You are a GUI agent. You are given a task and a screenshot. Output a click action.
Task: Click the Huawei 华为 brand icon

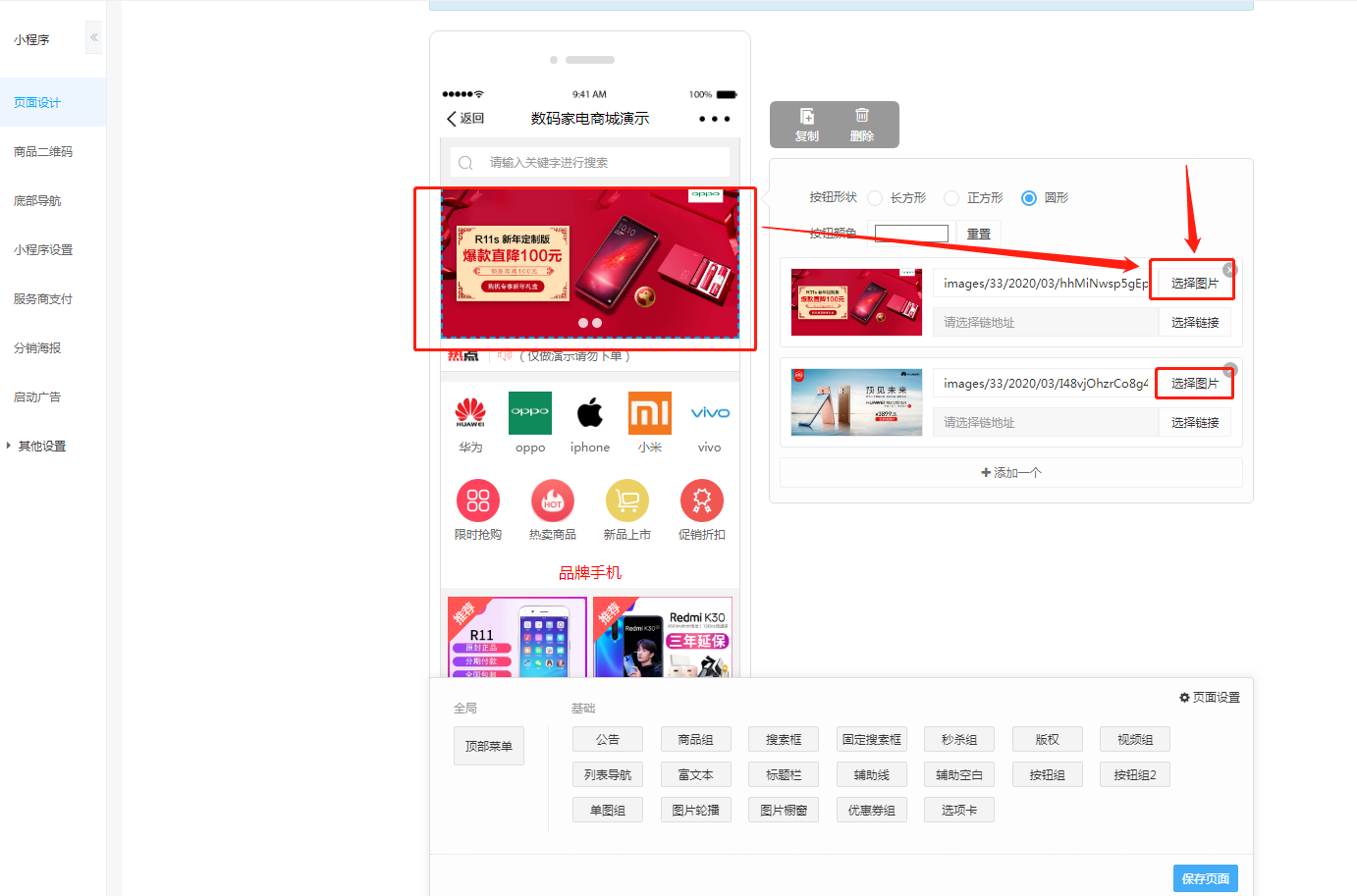pyautogui.click(x=470, y=413)
